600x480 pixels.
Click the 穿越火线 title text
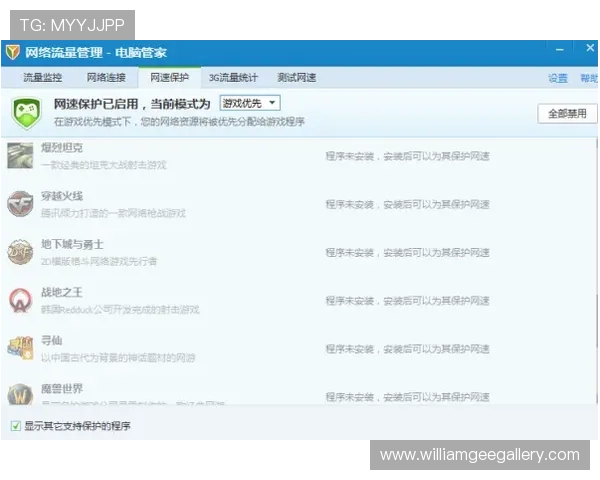pyautogui.click(x=62, y=196)
